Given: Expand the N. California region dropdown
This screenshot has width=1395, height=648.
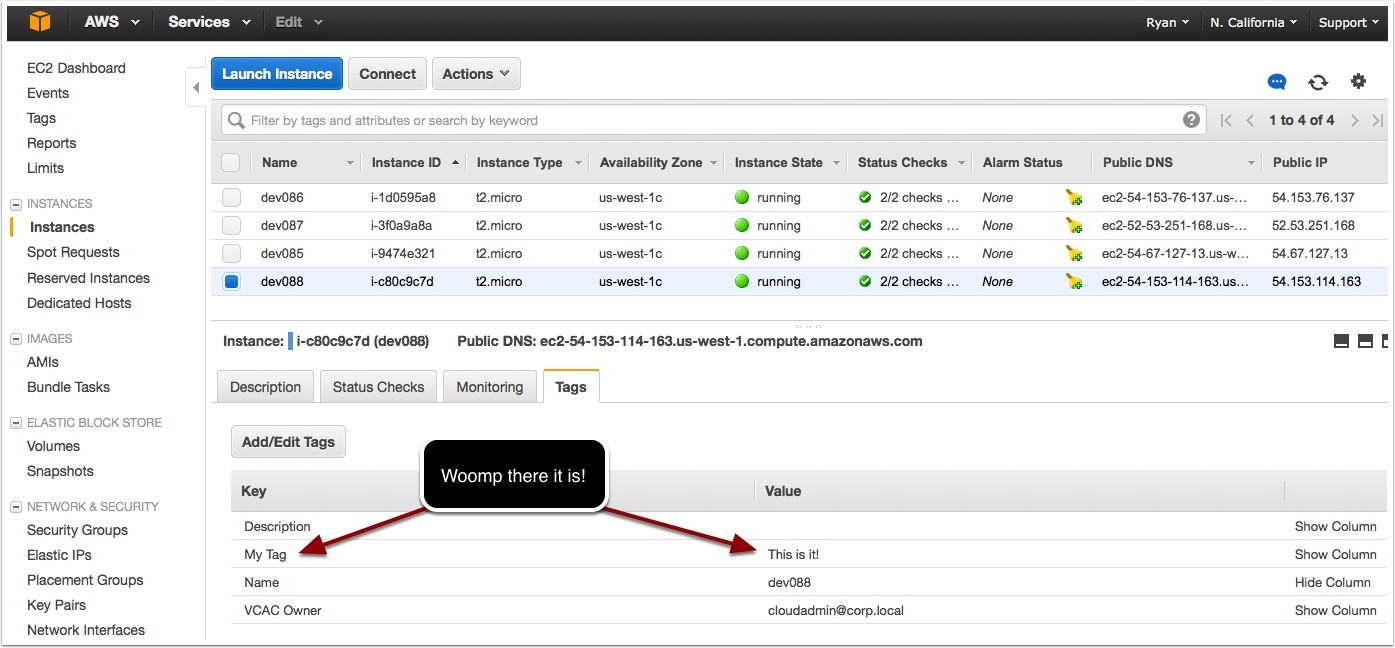Looking at the screenshot, I should [1253, 22].
